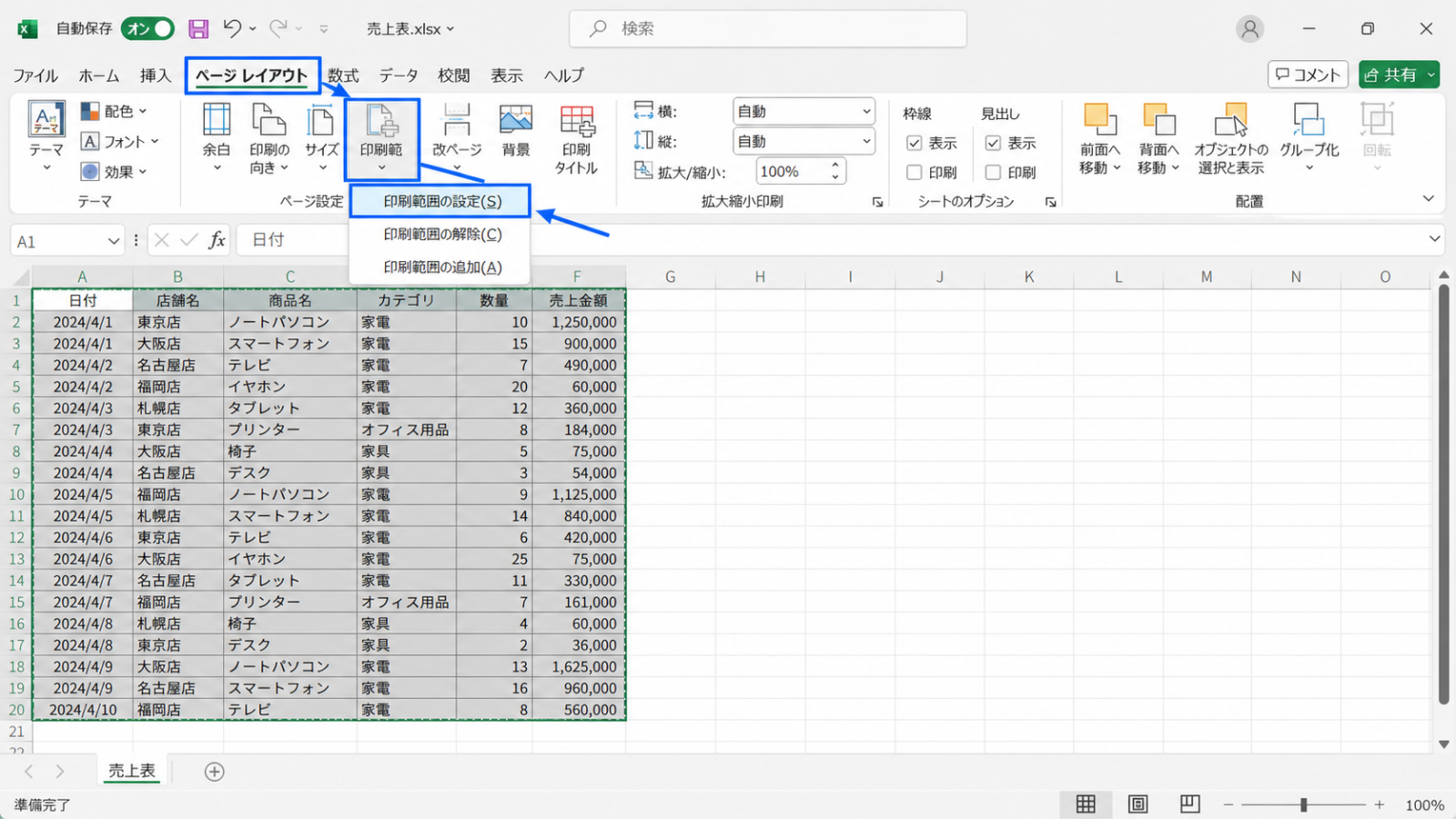Click the グループ化 group objects icon
Image resolution: width=1456 pixels, height=819 pixels.
(x=1309, y=119)
